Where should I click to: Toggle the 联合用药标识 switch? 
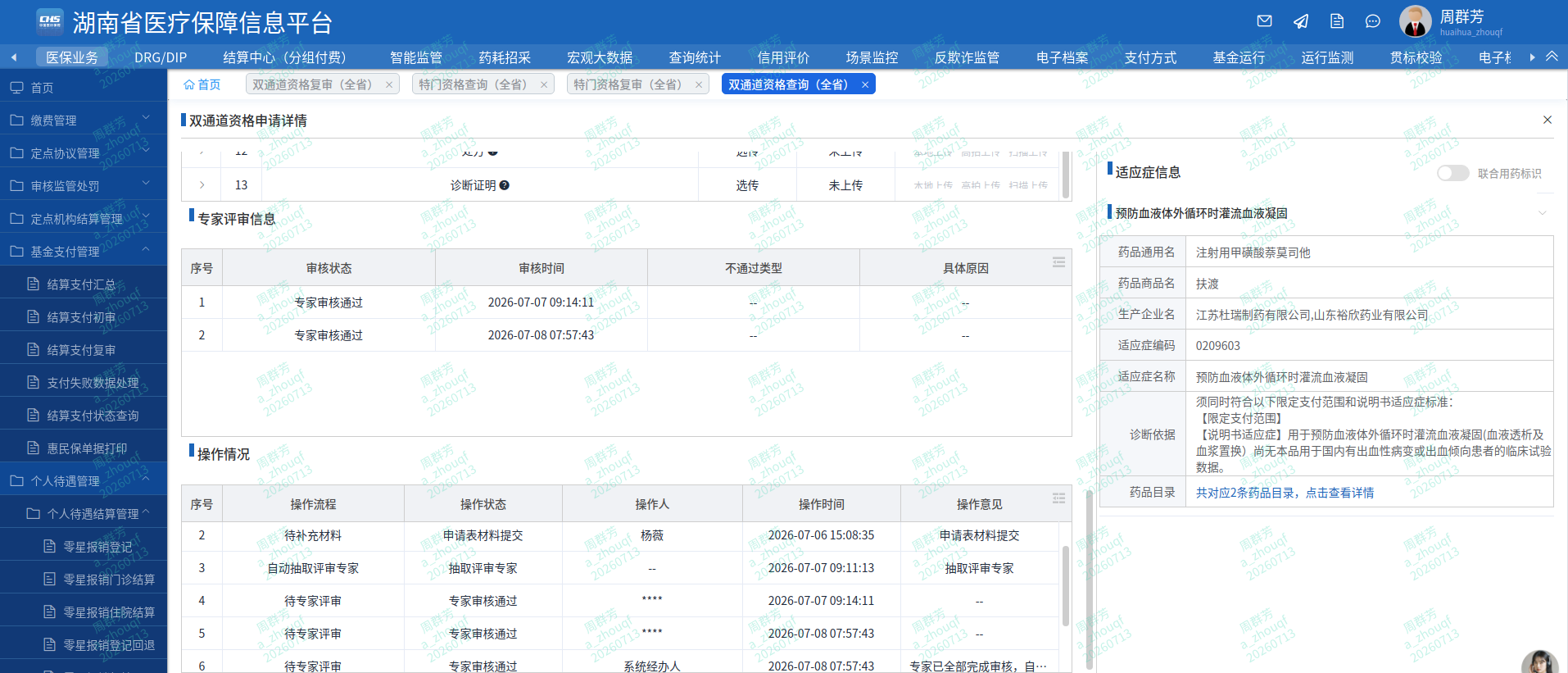pyautogui.click(x=1453, y=173)
